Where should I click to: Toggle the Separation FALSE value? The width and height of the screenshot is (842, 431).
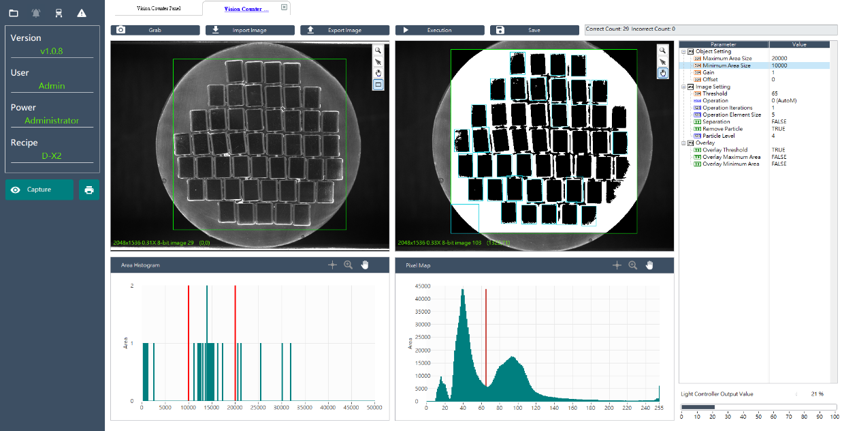779,122
